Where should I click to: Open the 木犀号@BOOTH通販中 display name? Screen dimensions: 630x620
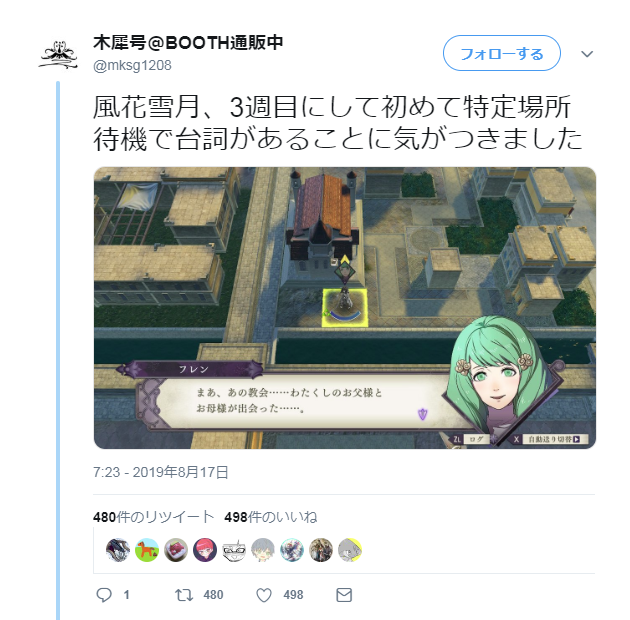click(x=188, y=43)
